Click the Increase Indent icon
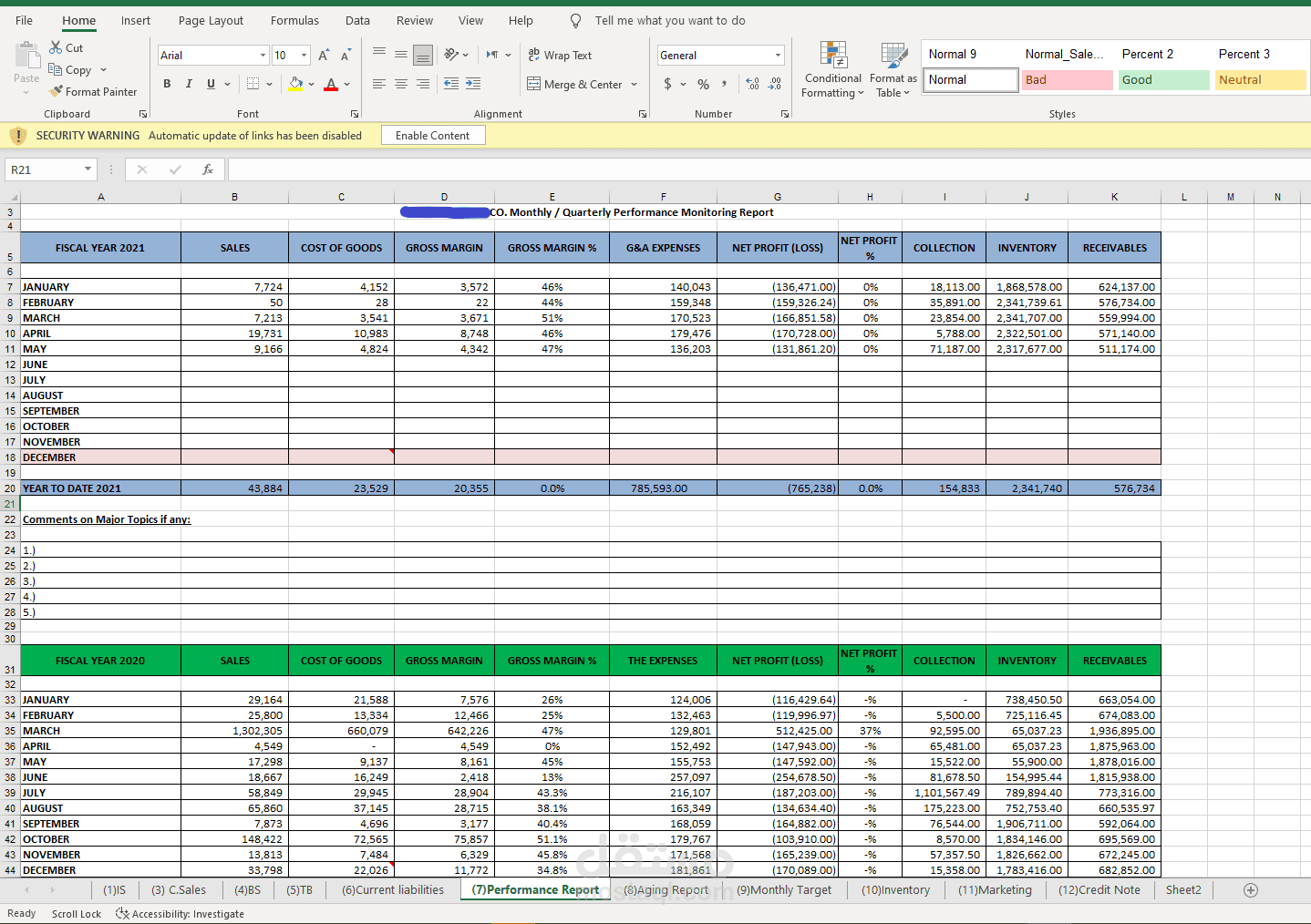 pyautogui.click(x=472, y=84)
